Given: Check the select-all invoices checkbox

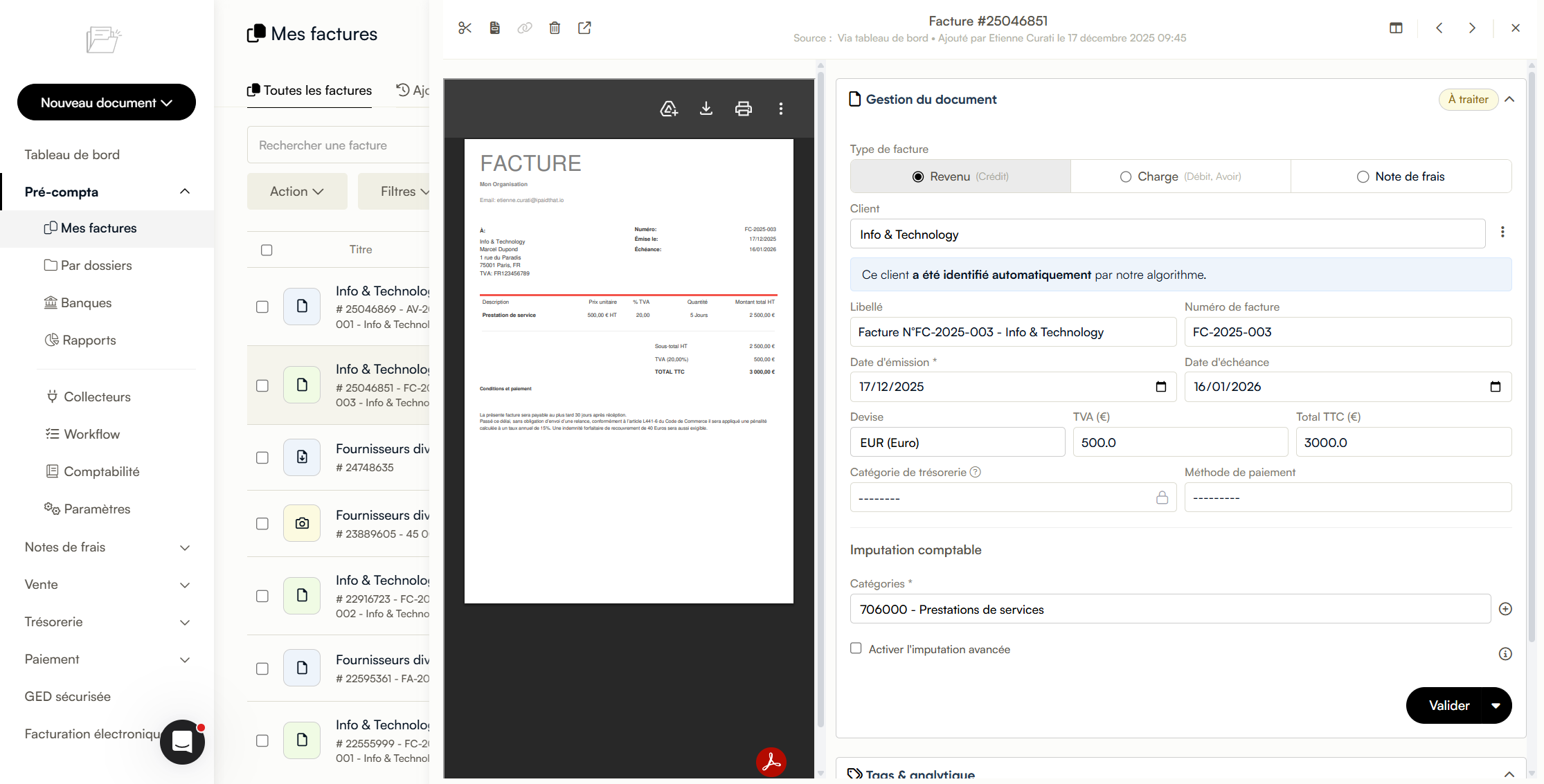Looking at the screenshot, I should [267, 250].
